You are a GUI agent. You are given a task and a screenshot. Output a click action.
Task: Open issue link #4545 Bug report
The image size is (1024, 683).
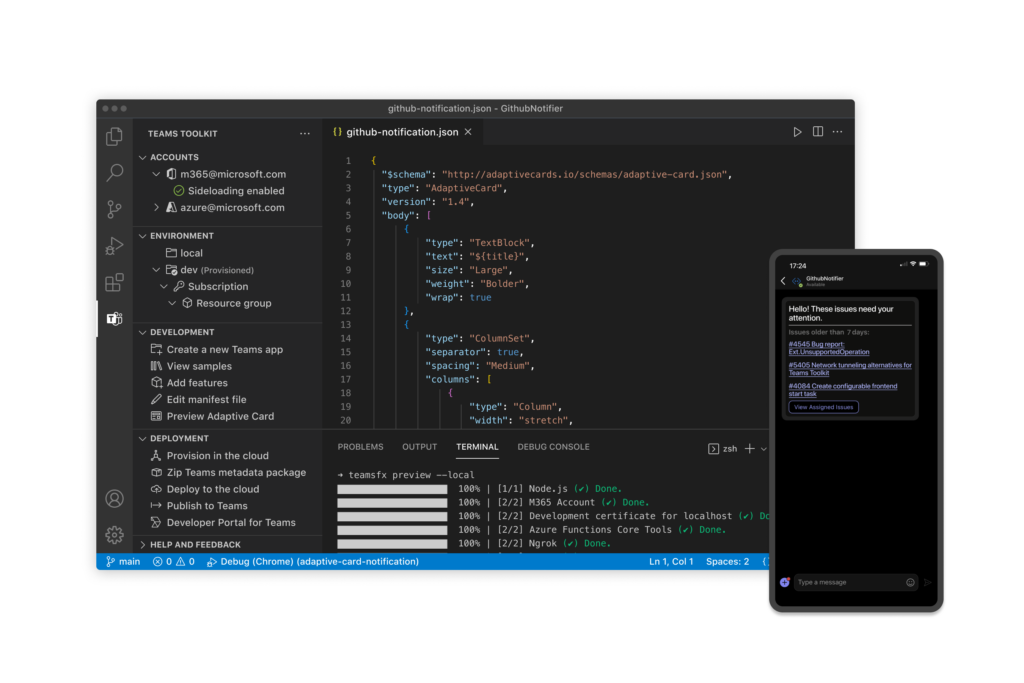(816, 347)
